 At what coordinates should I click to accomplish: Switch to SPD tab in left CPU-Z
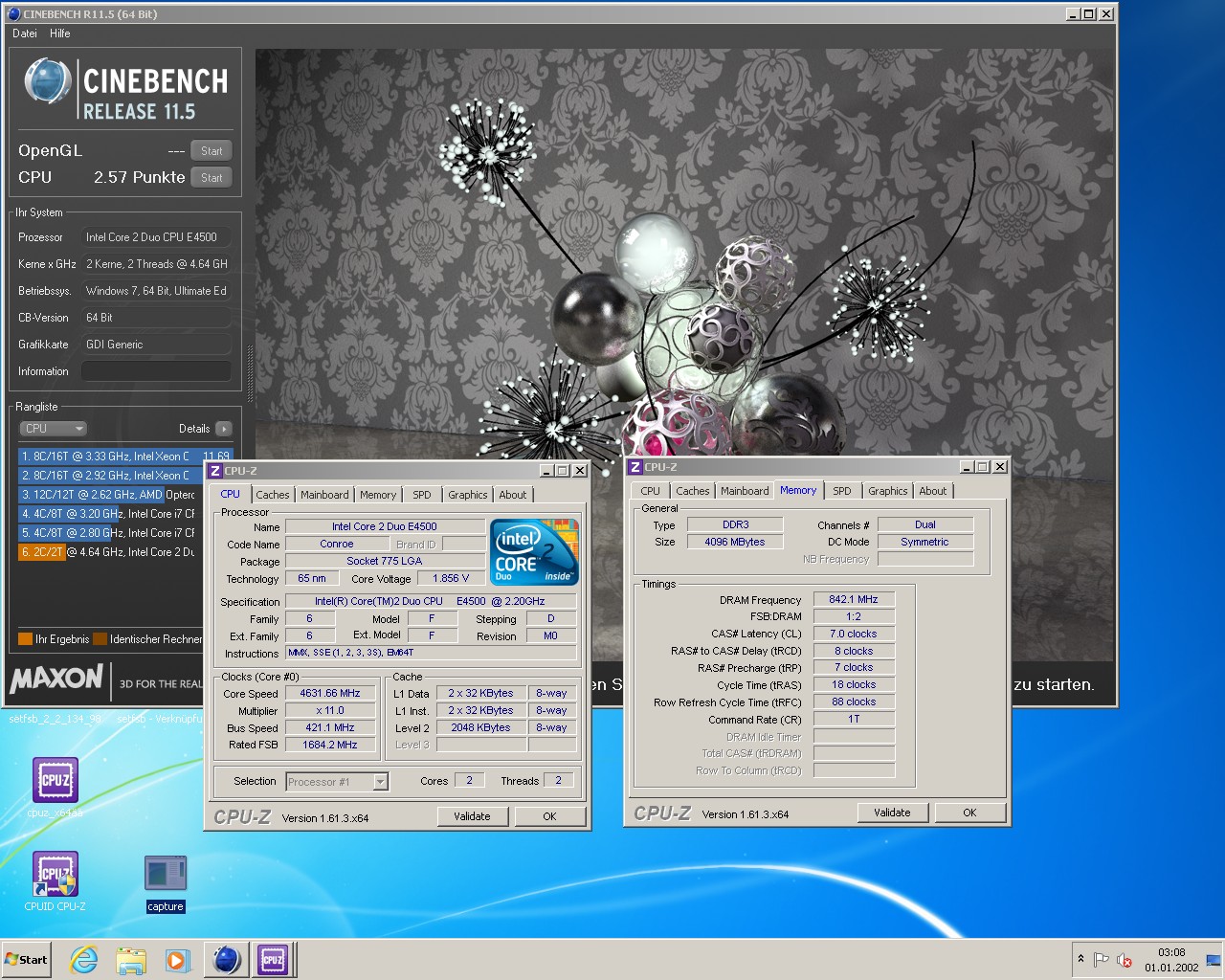pos(422,495)
